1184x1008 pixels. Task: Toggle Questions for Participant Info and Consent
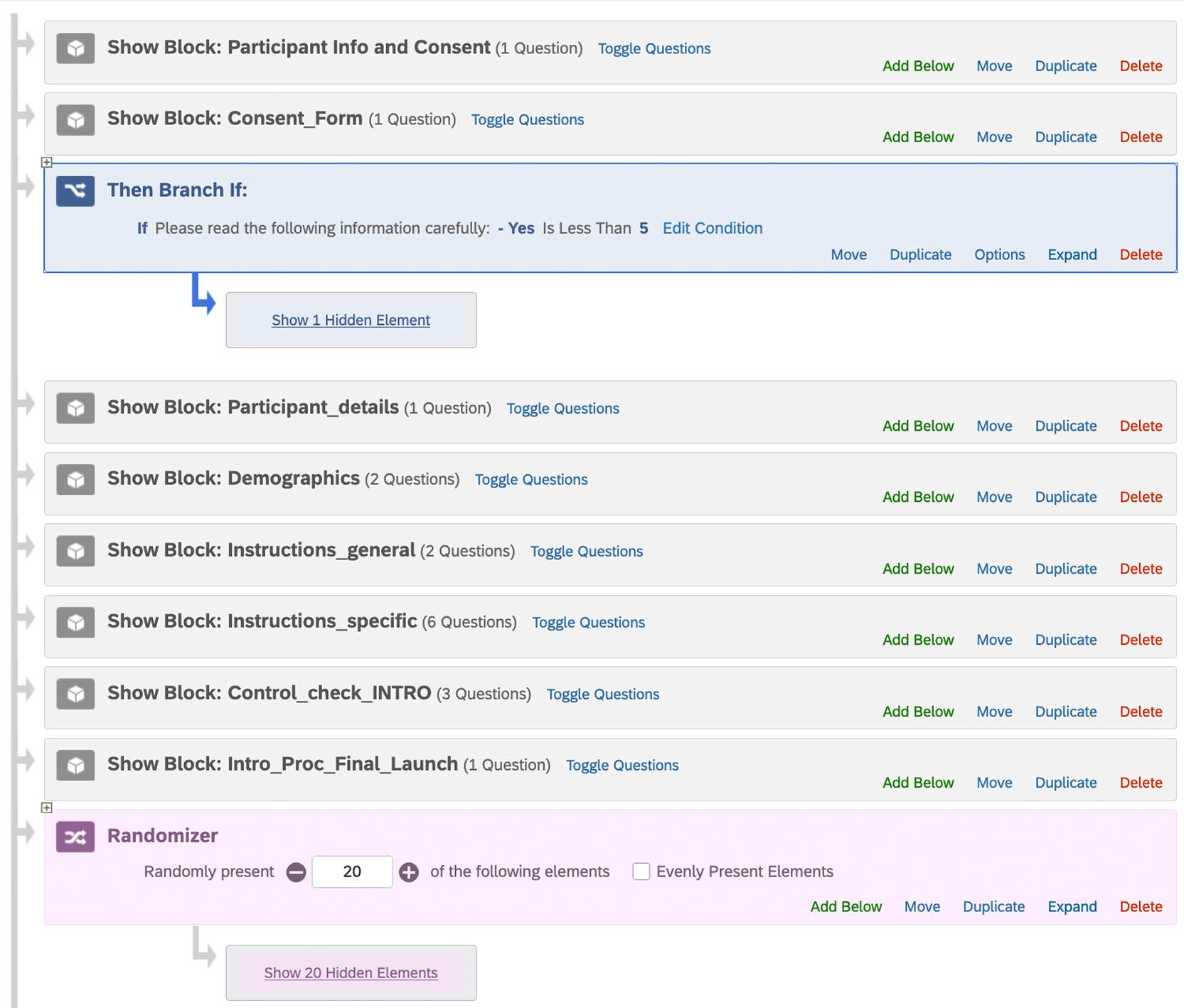pyautogui.click(x=654, y=48)
